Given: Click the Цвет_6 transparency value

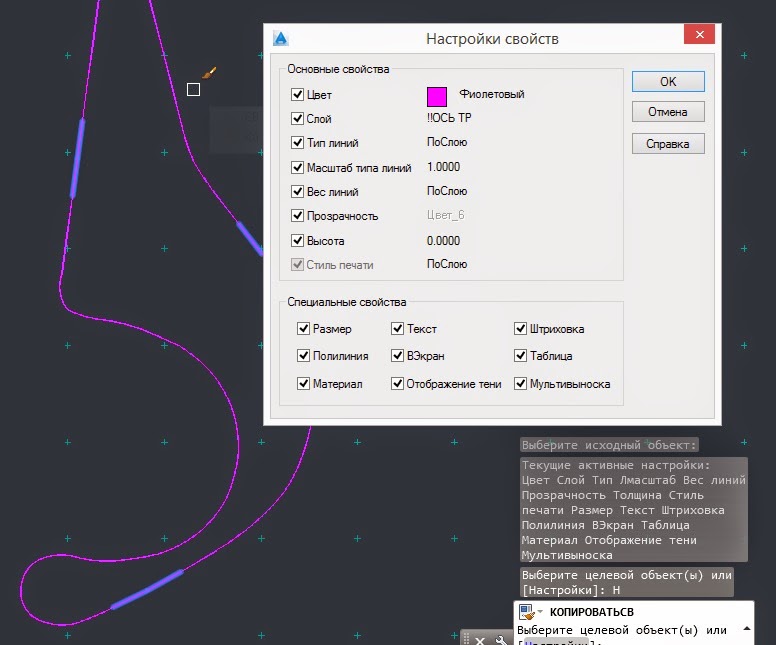Looking at the screenshot, I should coord(445,215).
